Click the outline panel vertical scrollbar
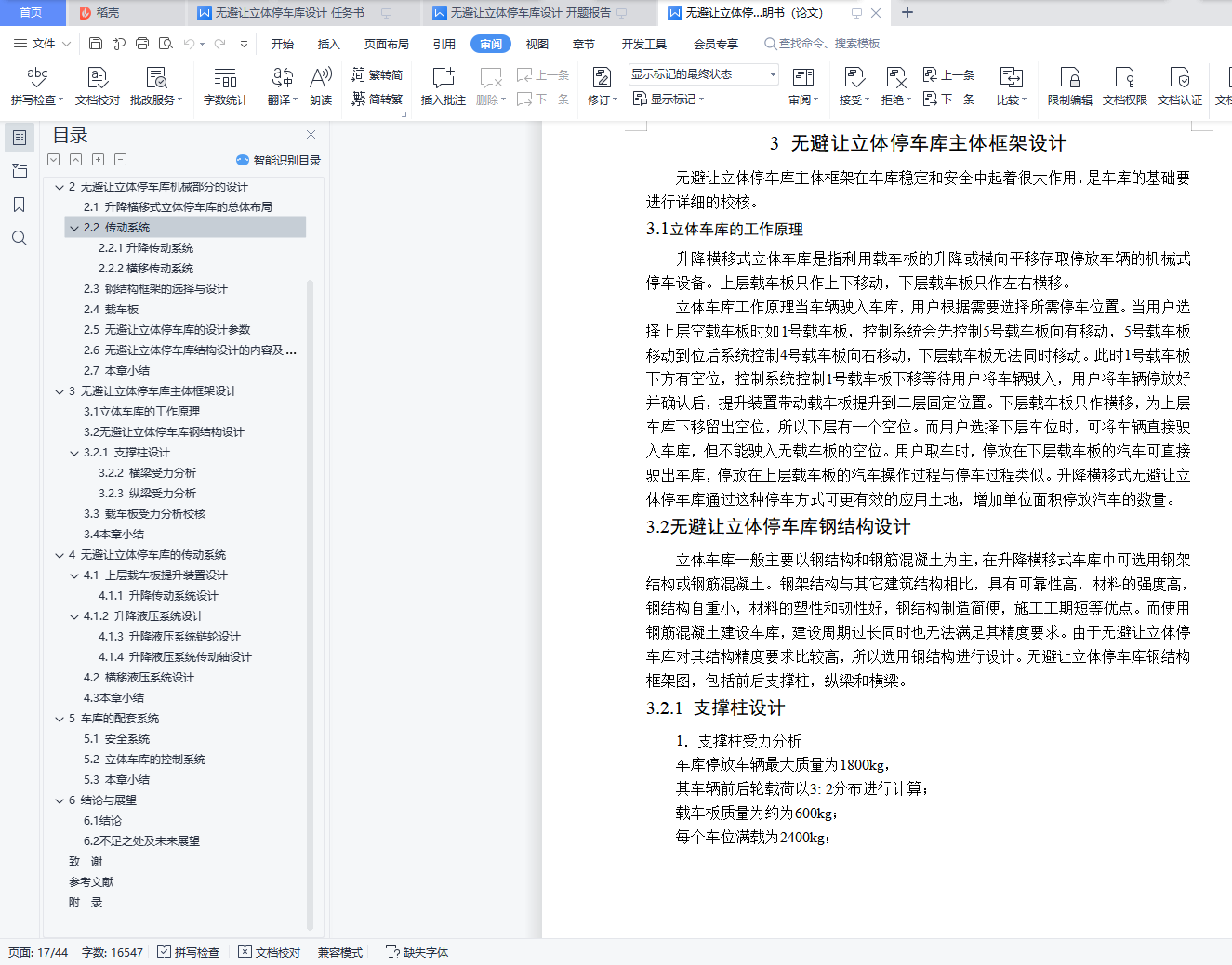The image size is (1232, 965). pos(310,604)
